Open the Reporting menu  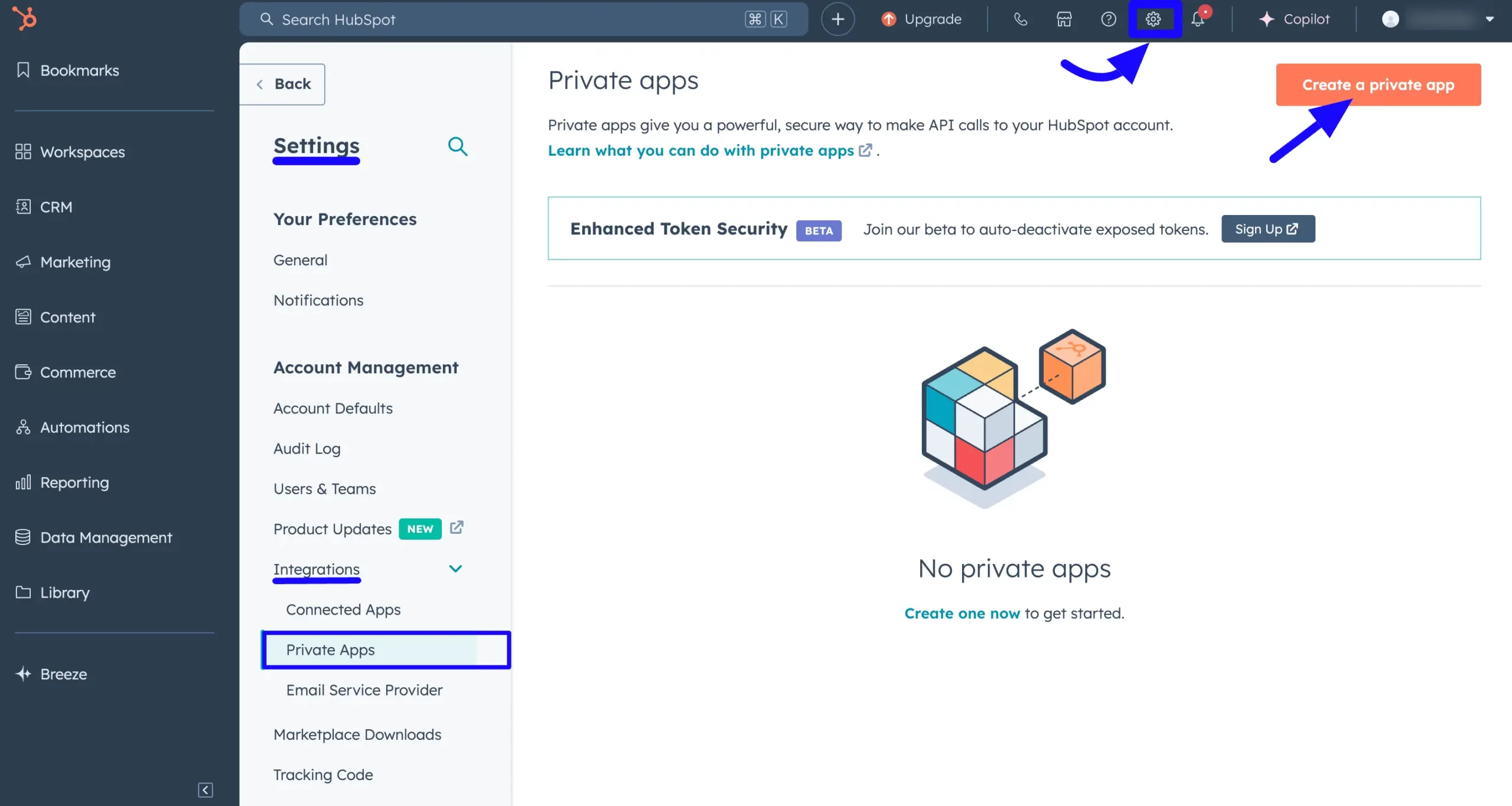click(x=63, y=482)
